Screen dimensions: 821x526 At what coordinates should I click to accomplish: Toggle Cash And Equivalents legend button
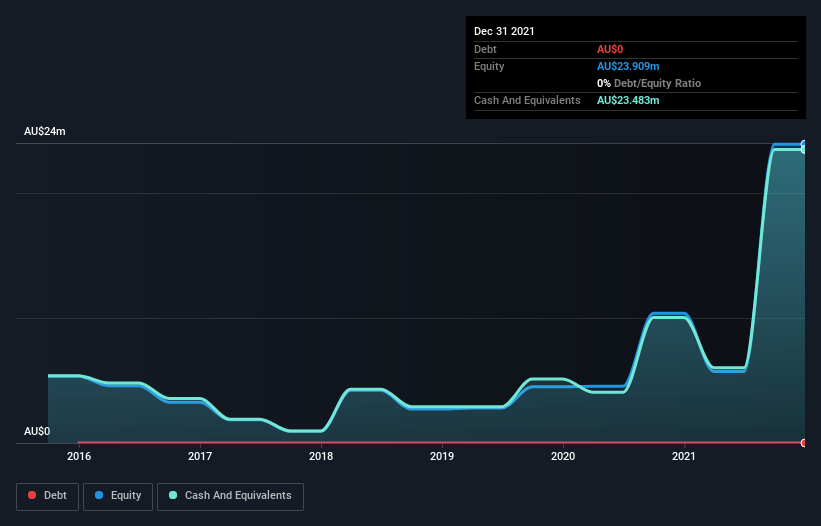(230, 496)
